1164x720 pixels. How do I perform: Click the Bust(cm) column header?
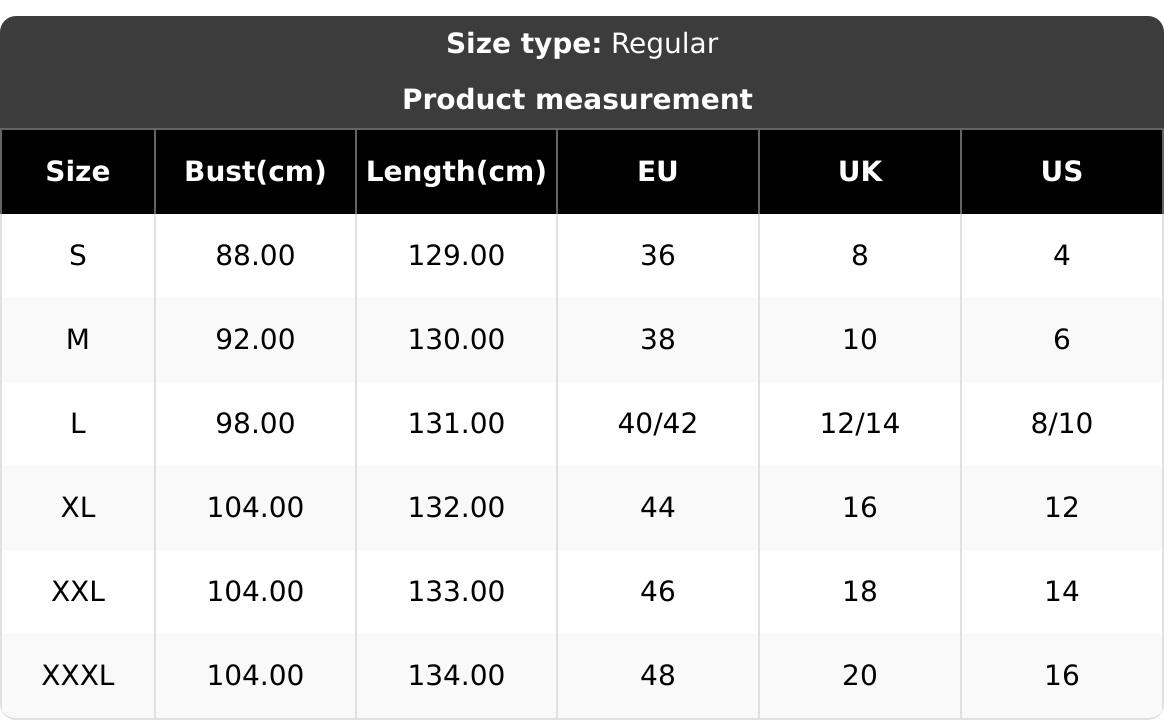255,172
